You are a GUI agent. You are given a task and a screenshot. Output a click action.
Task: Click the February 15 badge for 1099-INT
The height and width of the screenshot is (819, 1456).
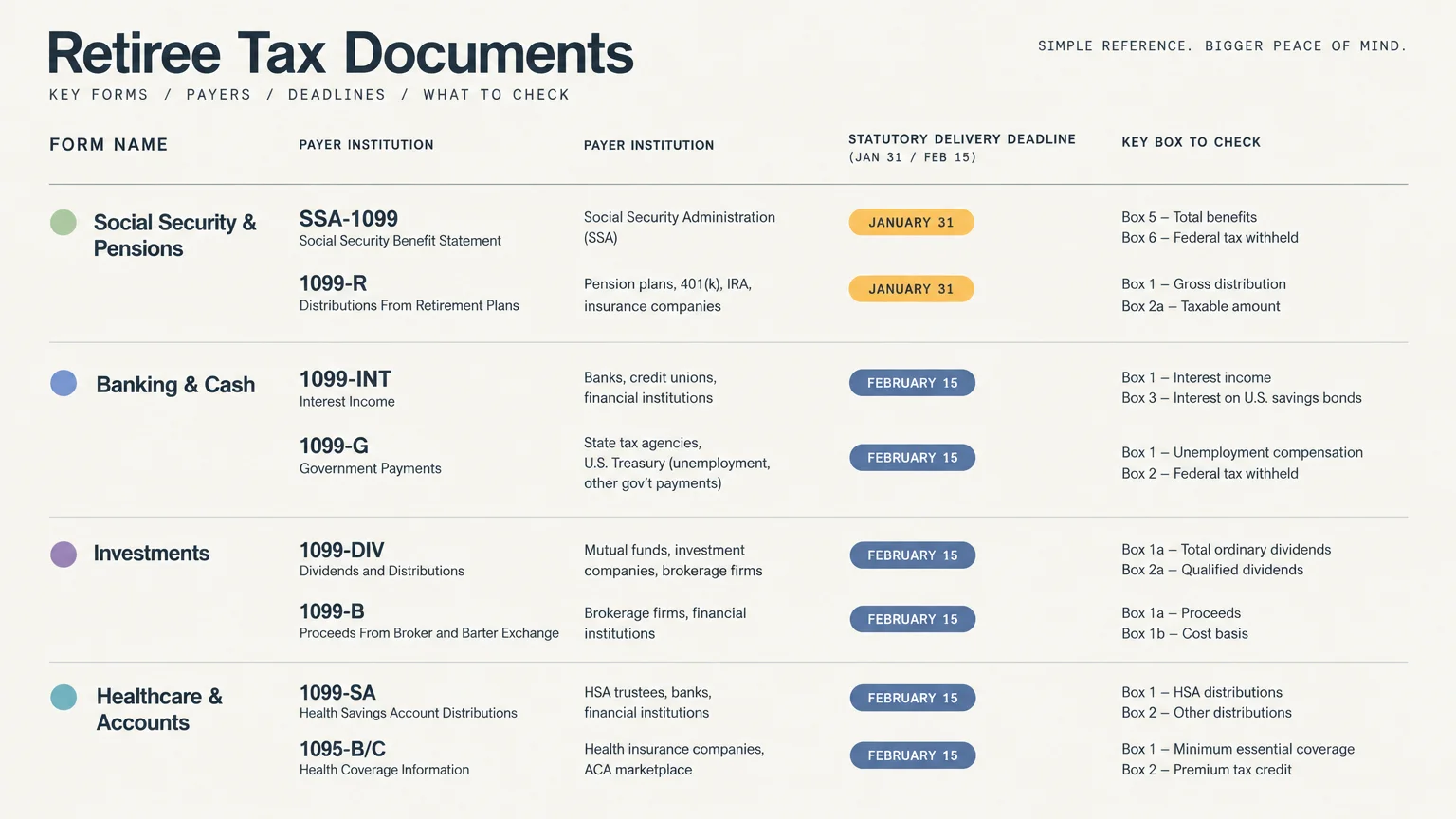pyautogui.click(x=912, y=383)
